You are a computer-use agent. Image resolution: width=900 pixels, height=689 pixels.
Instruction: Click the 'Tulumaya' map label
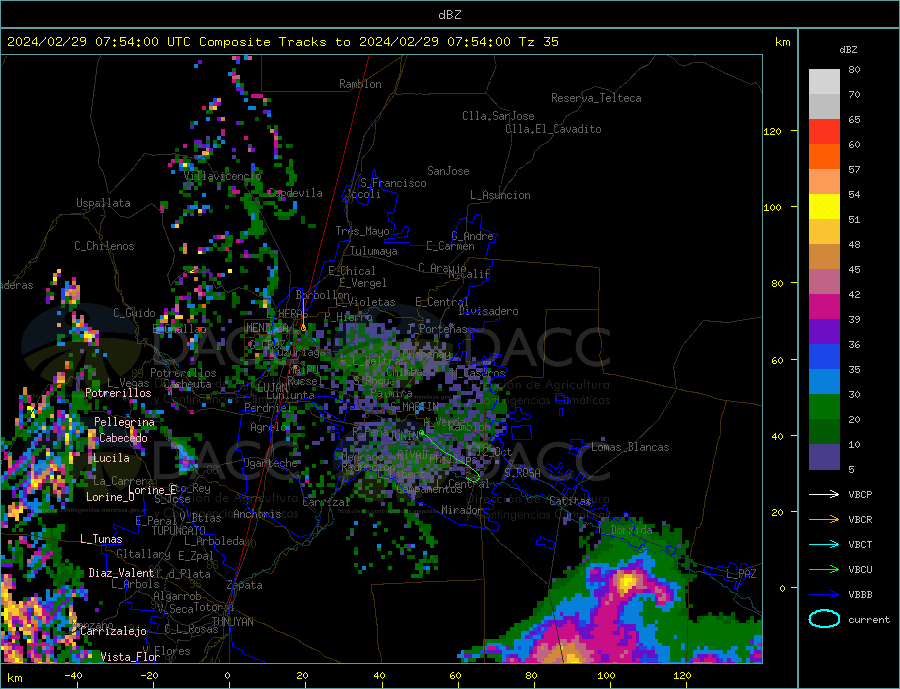(x=374, y=251)
